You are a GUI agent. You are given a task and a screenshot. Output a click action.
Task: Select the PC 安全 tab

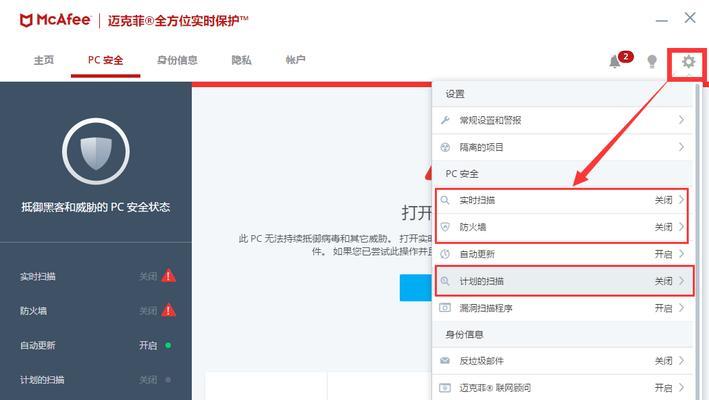pos(105,60)
